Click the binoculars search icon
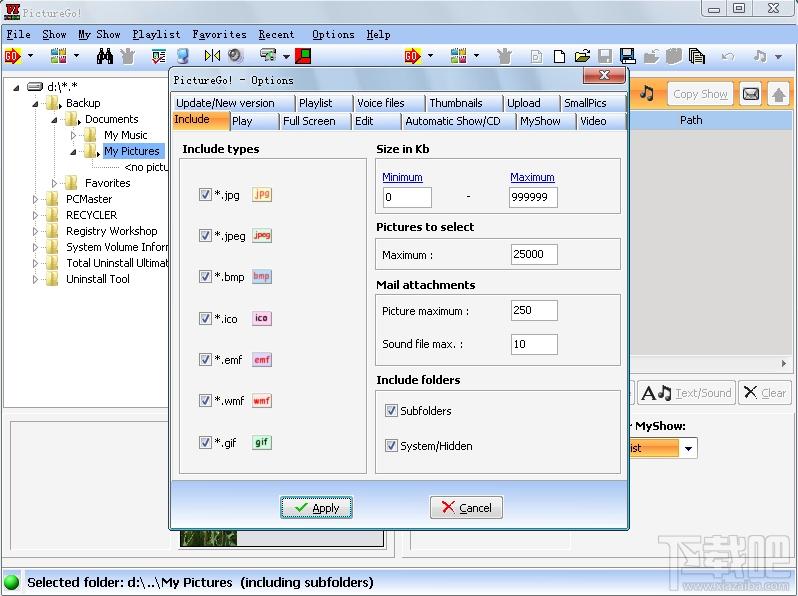Viewport: 798px width, 596px height. (105, 56)
